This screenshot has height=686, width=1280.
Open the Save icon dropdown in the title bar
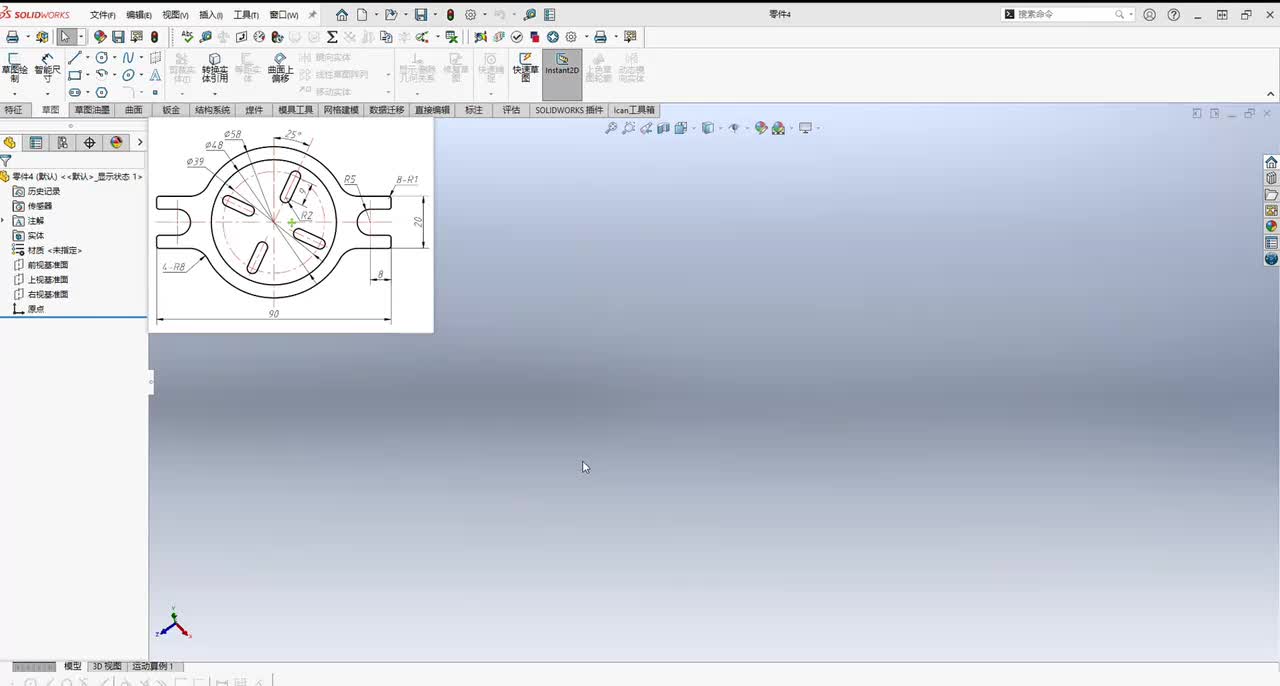(x=434, y=15)
